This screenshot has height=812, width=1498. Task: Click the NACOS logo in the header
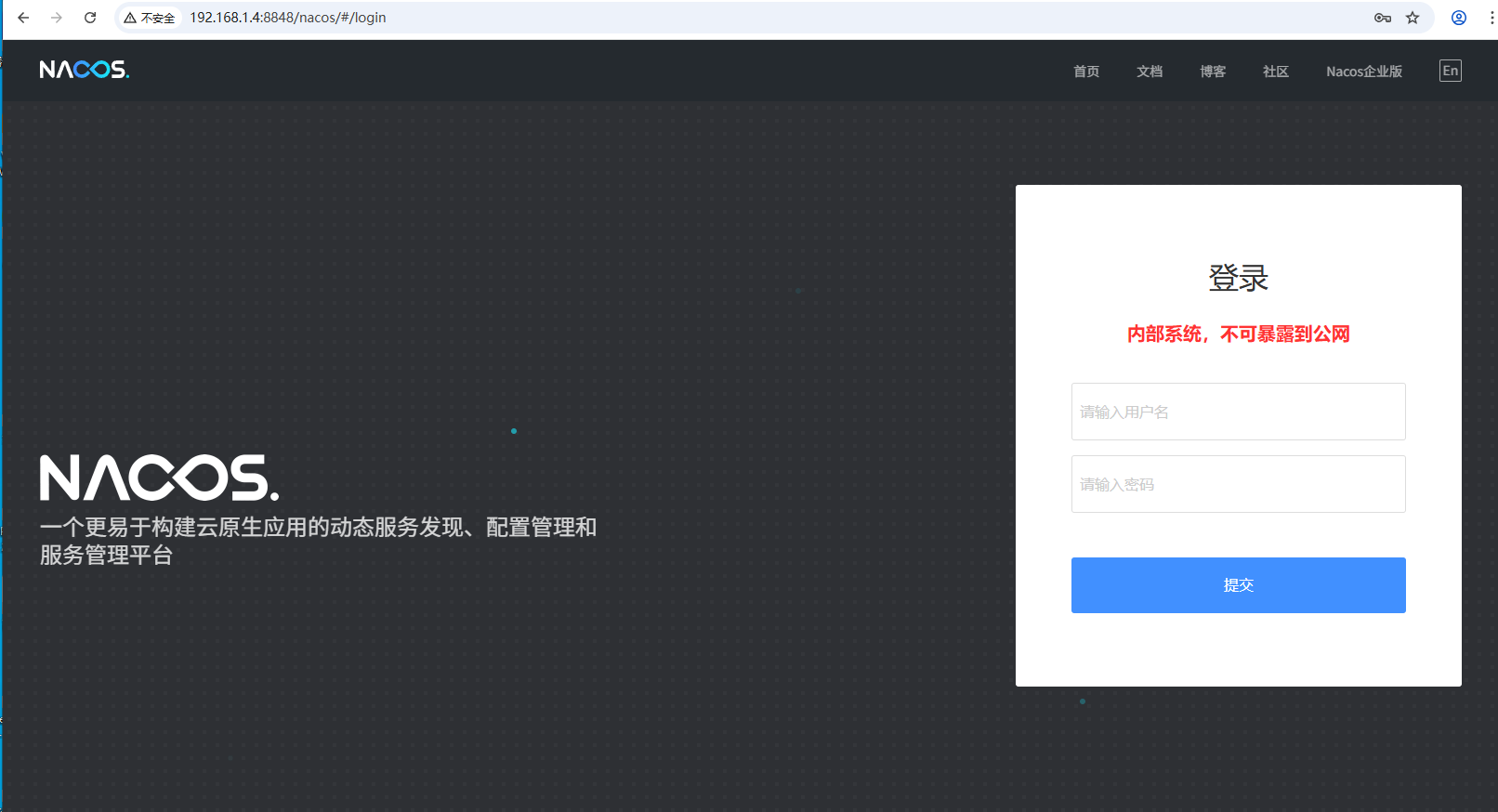click(85, 70)
